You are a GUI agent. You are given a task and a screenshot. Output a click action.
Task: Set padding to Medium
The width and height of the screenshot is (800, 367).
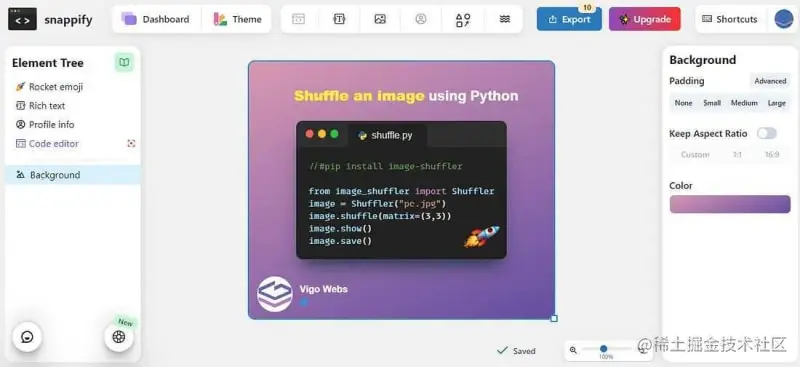(744, 103)
